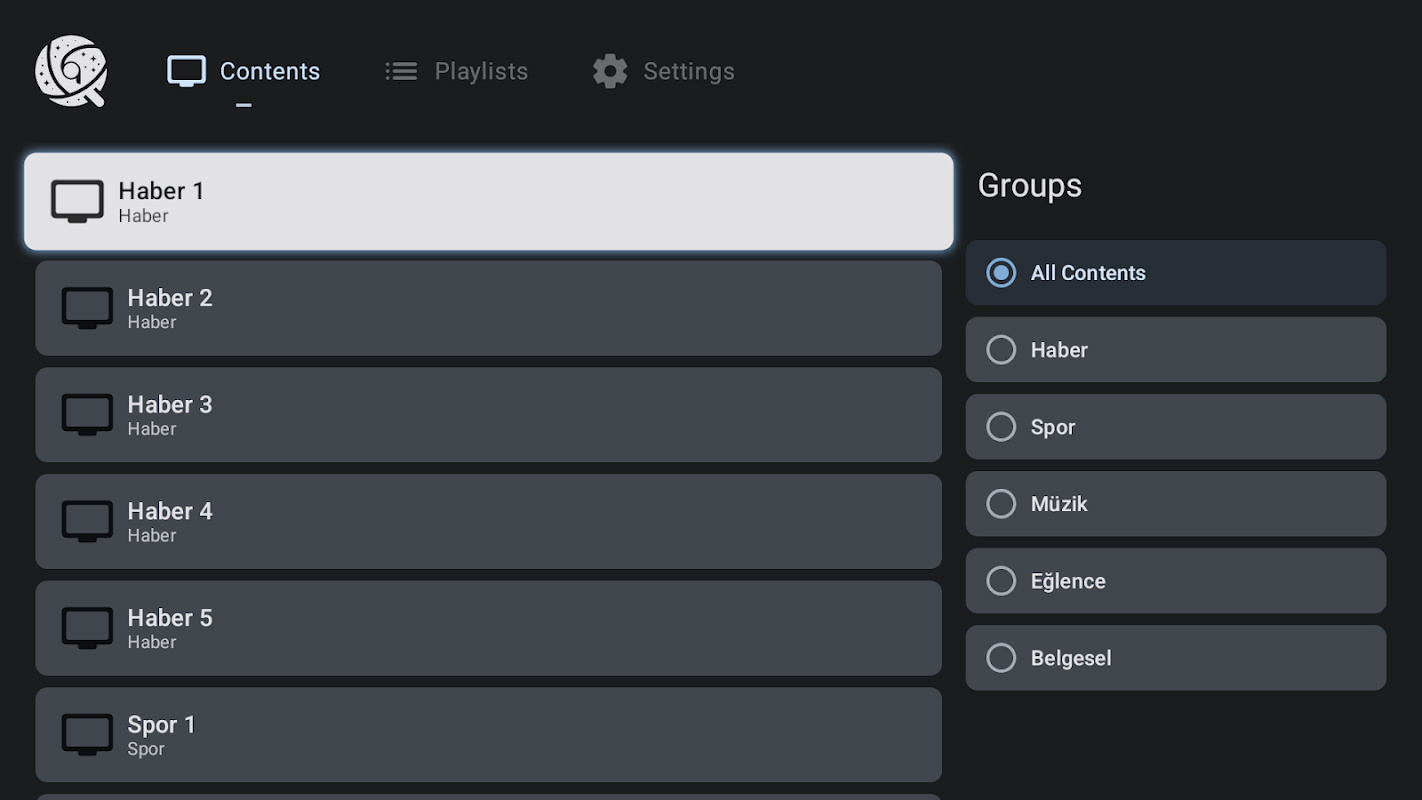Play the Haber 4 channel entry
1422x800 pixels.
(x=488, y=521)
